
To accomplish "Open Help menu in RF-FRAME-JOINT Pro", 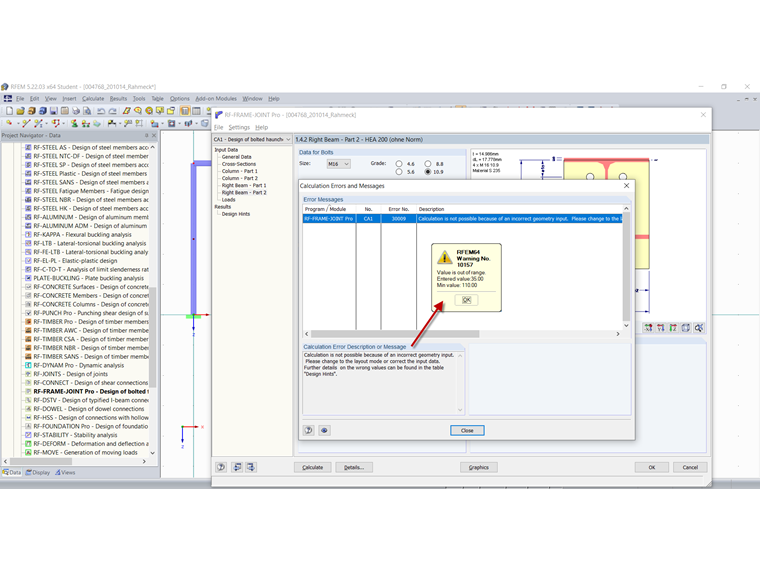I will click(262, 127).
